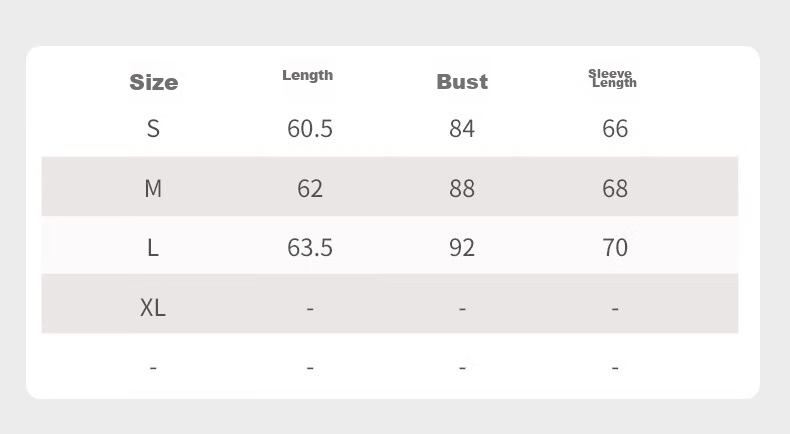Click the Length column header
Screen dimensions: 790x434
coord(307,75)
